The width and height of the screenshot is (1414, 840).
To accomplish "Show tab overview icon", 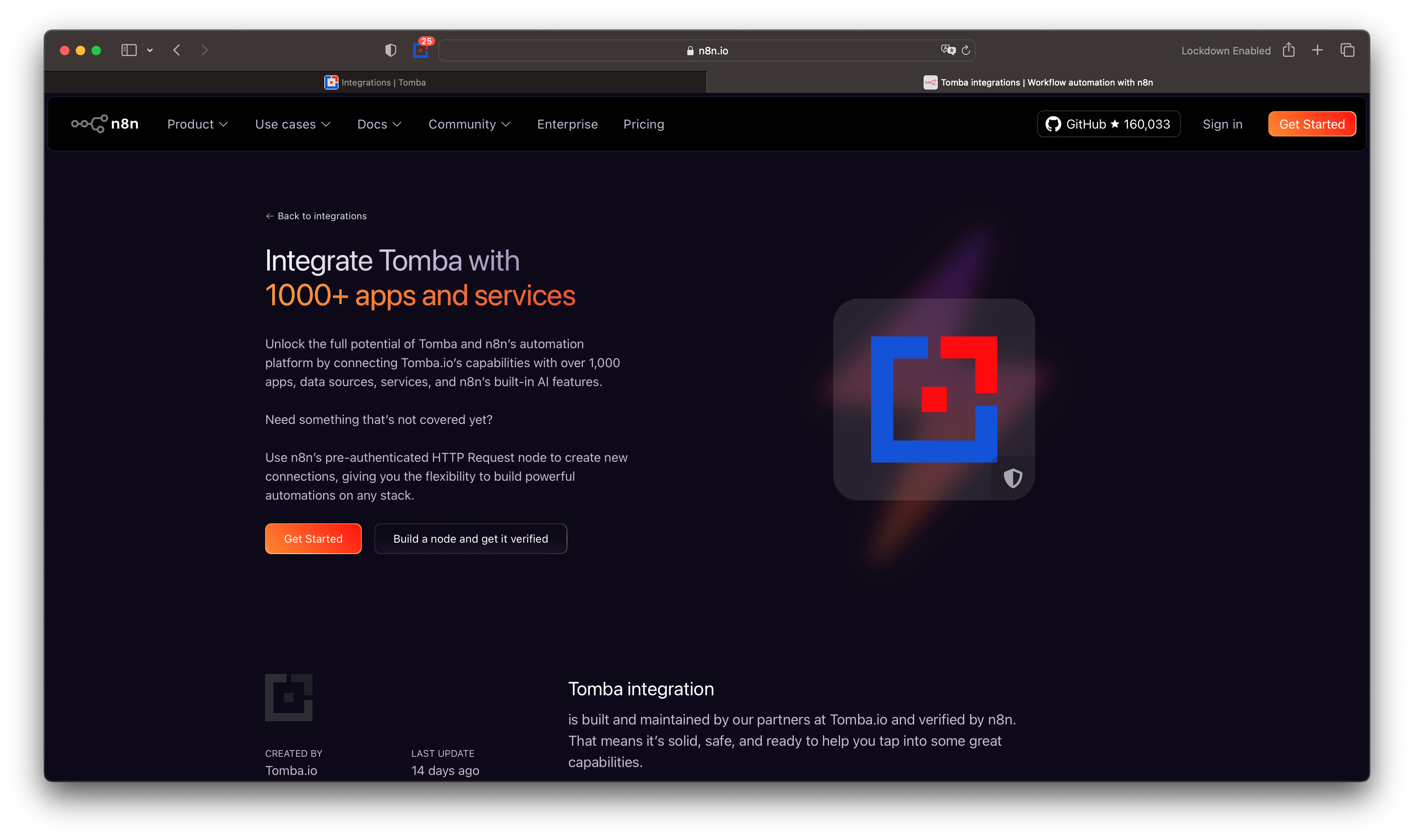I will (1347, 50).
